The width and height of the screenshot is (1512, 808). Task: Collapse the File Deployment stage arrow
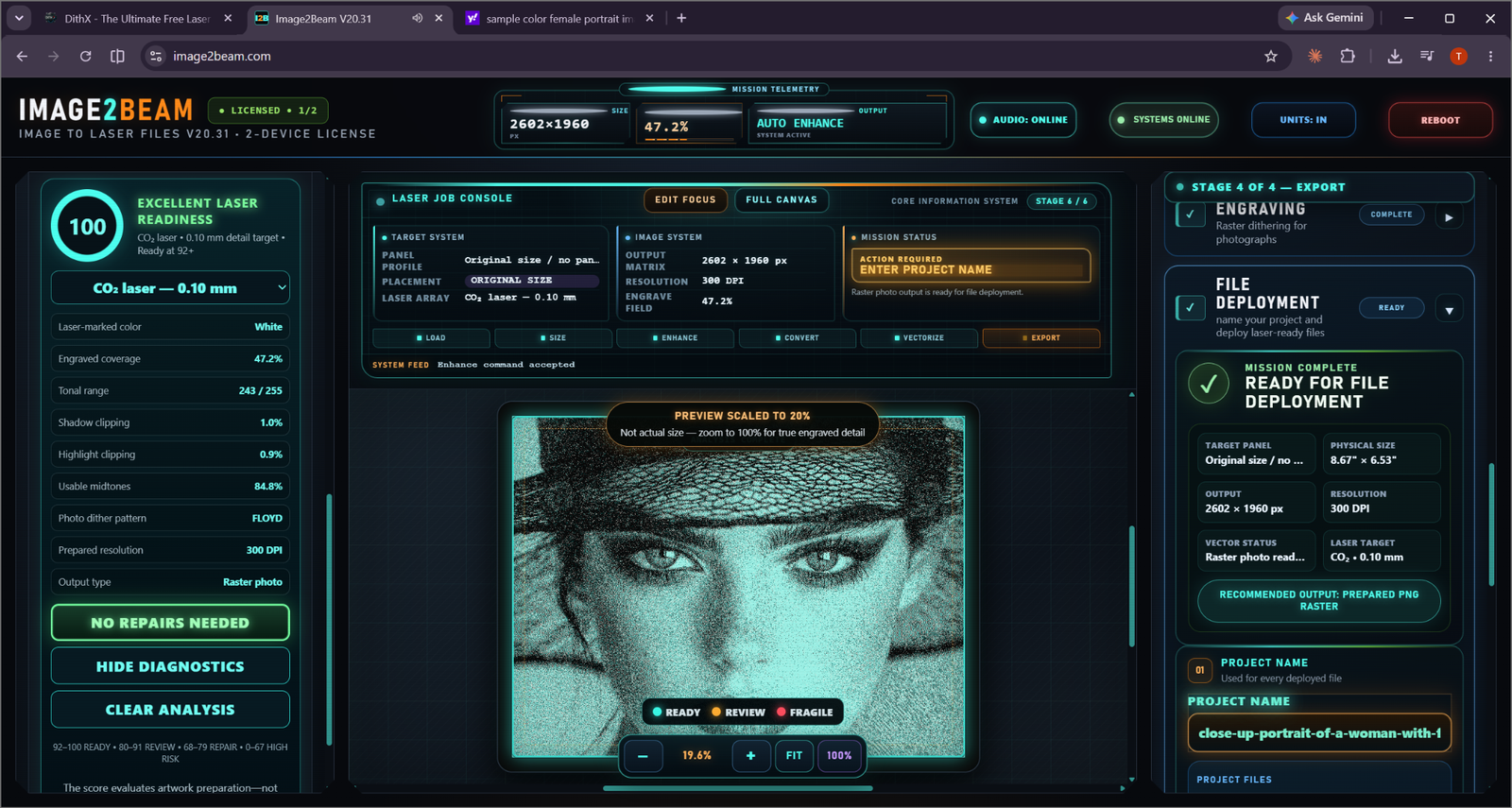[1449, 310]
